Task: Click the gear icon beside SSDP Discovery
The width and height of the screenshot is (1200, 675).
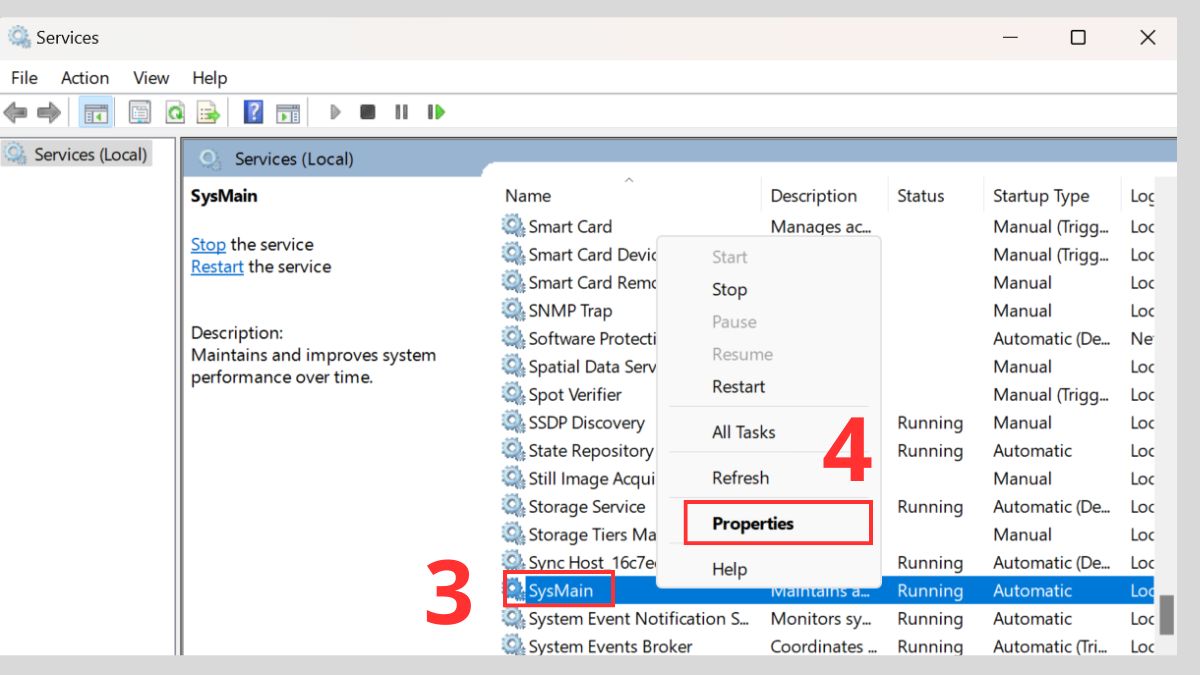Action: pyautogui.click(x=514, y=422)
